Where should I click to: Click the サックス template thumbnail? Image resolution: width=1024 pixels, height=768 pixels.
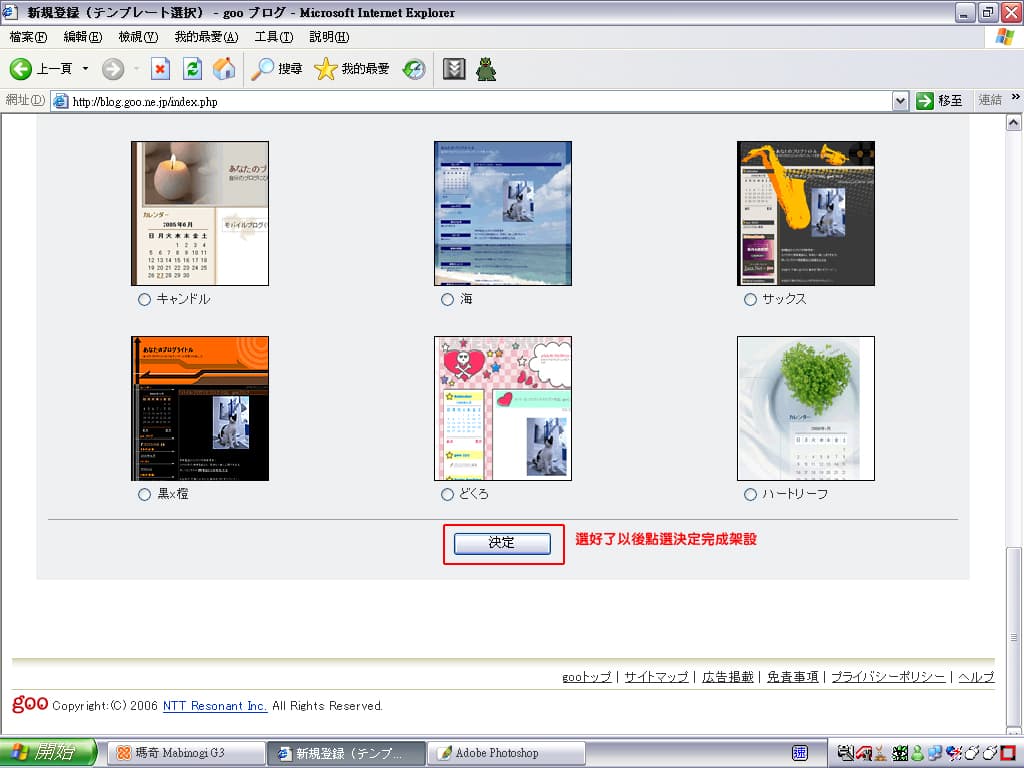pos(805,213)
